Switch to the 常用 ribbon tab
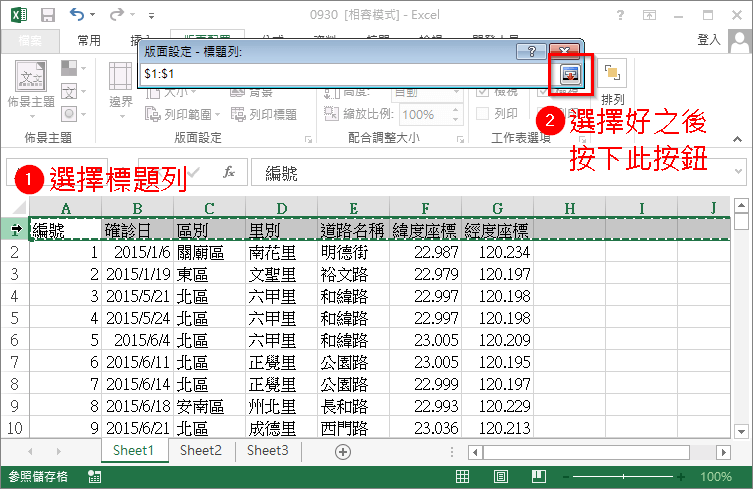The width and height of the screenshot is (753, 489). click(89, 40)
